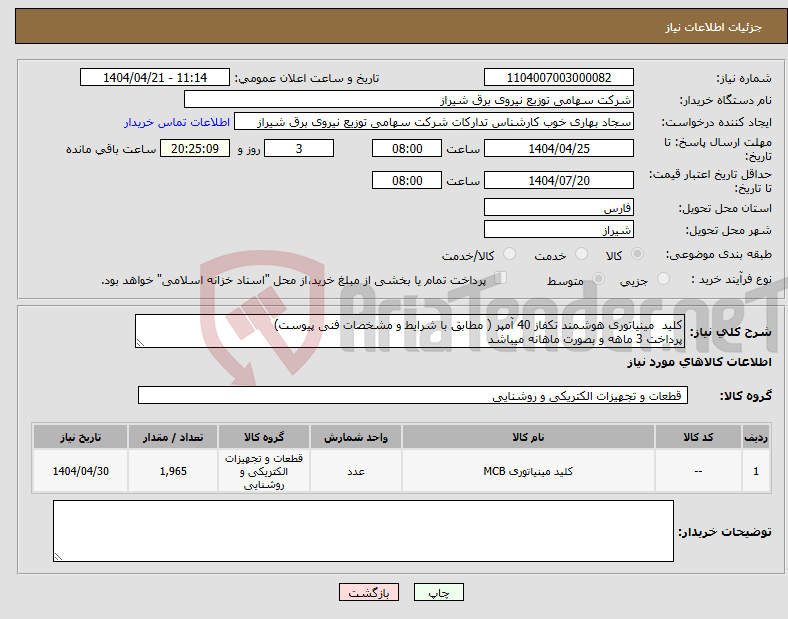The image size is (788, 619).
Task: Click the buyer organization name field
Action: click(409, 99)
